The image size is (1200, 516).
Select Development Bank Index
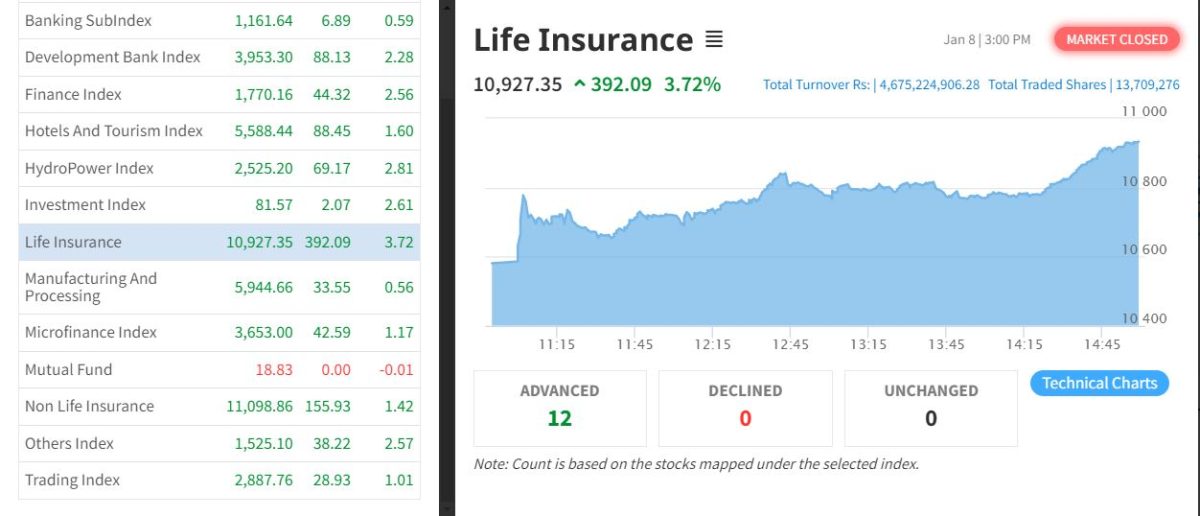coord(112,57)
